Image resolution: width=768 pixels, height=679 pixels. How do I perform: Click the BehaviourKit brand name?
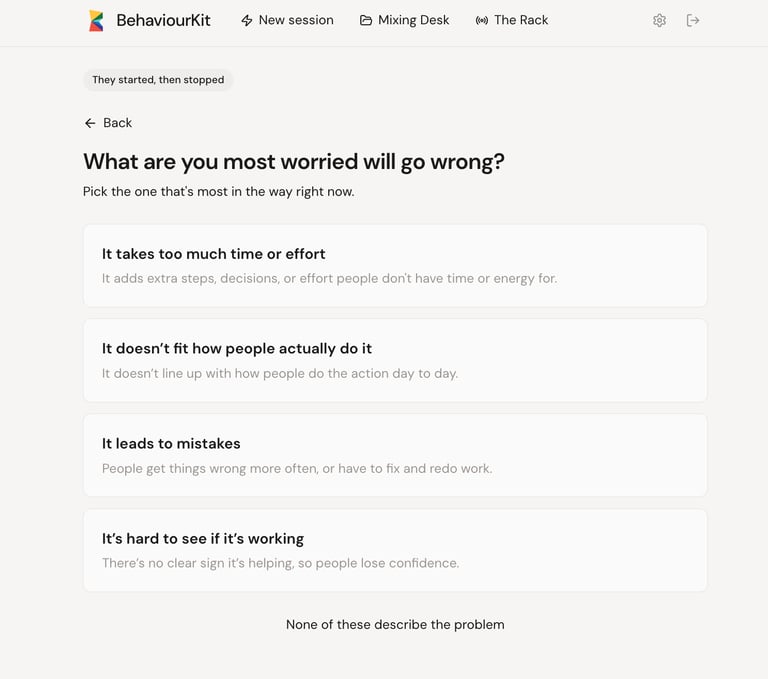point(163,20)
